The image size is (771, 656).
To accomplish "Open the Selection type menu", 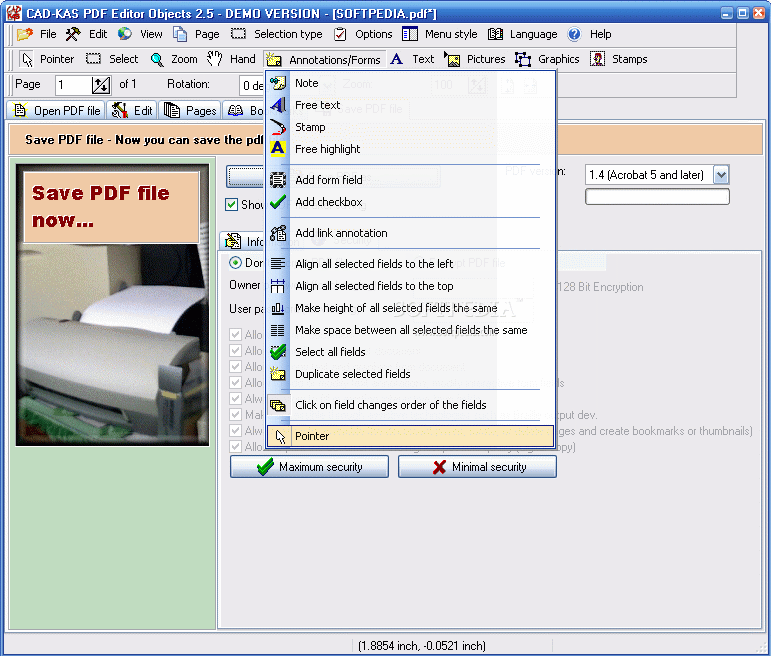I will [277, 34].
